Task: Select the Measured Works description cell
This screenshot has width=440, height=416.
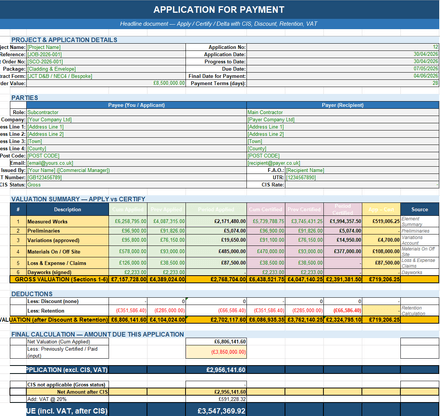Action: pyautogui.click(x=67, y=221)
